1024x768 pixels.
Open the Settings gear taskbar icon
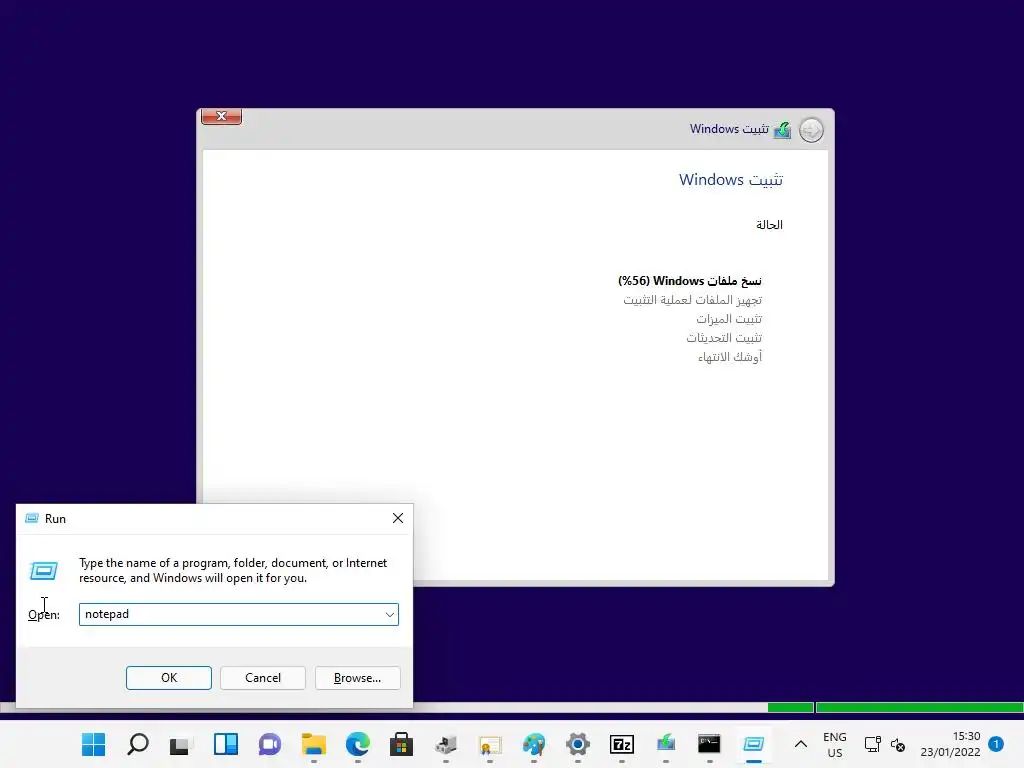(x=577, y=744)
